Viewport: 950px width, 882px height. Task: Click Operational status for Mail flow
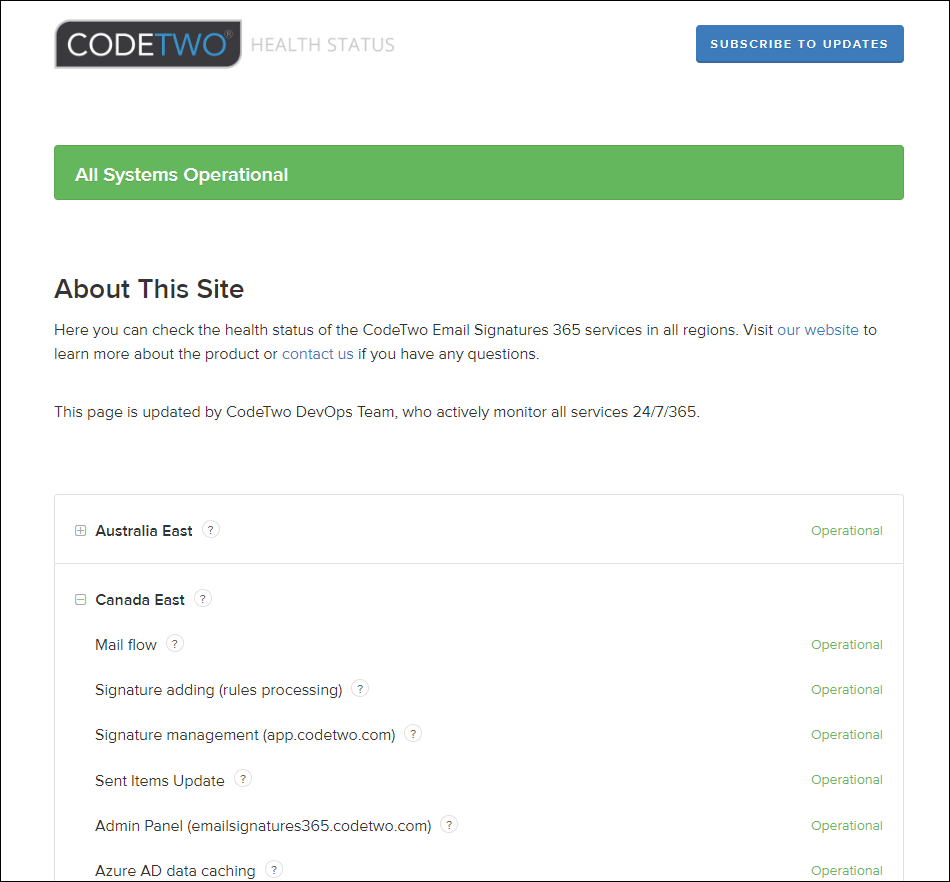pyautogui.click(x=846, y=645)
